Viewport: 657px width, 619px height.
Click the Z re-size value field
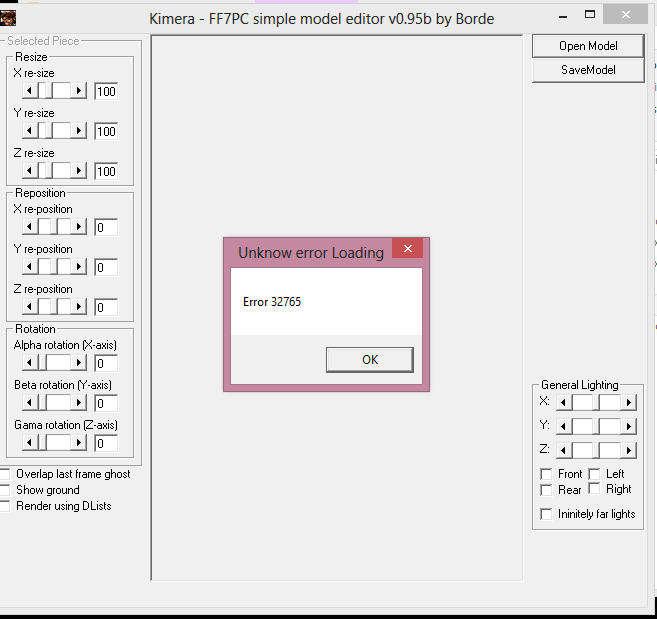click(x=106, y=171)
